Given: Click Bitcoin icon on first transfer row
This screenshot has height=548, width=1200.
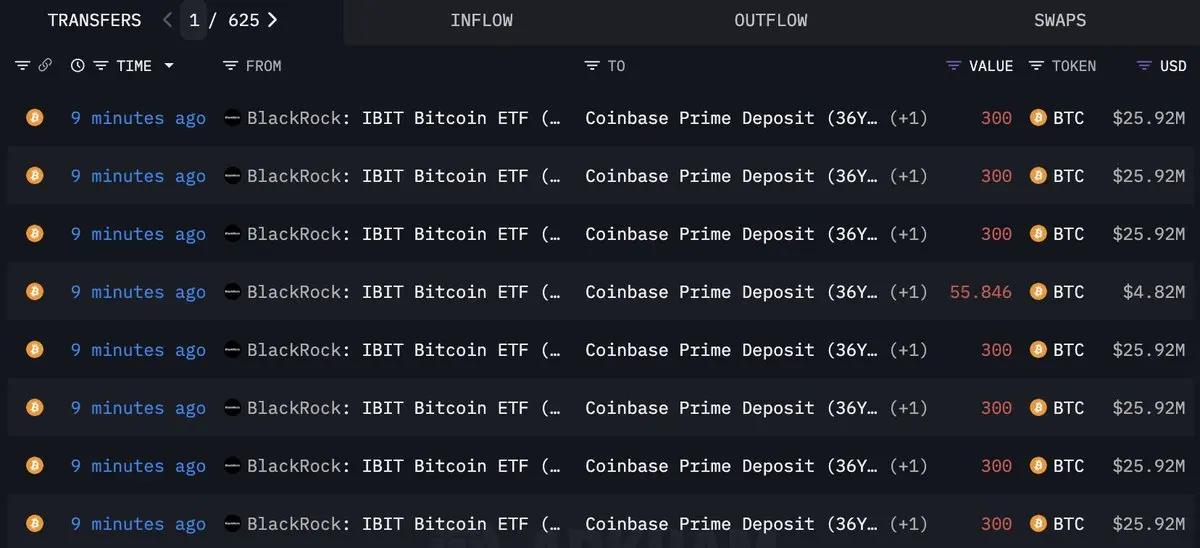Looking at the screenshot, I should 35,118.
